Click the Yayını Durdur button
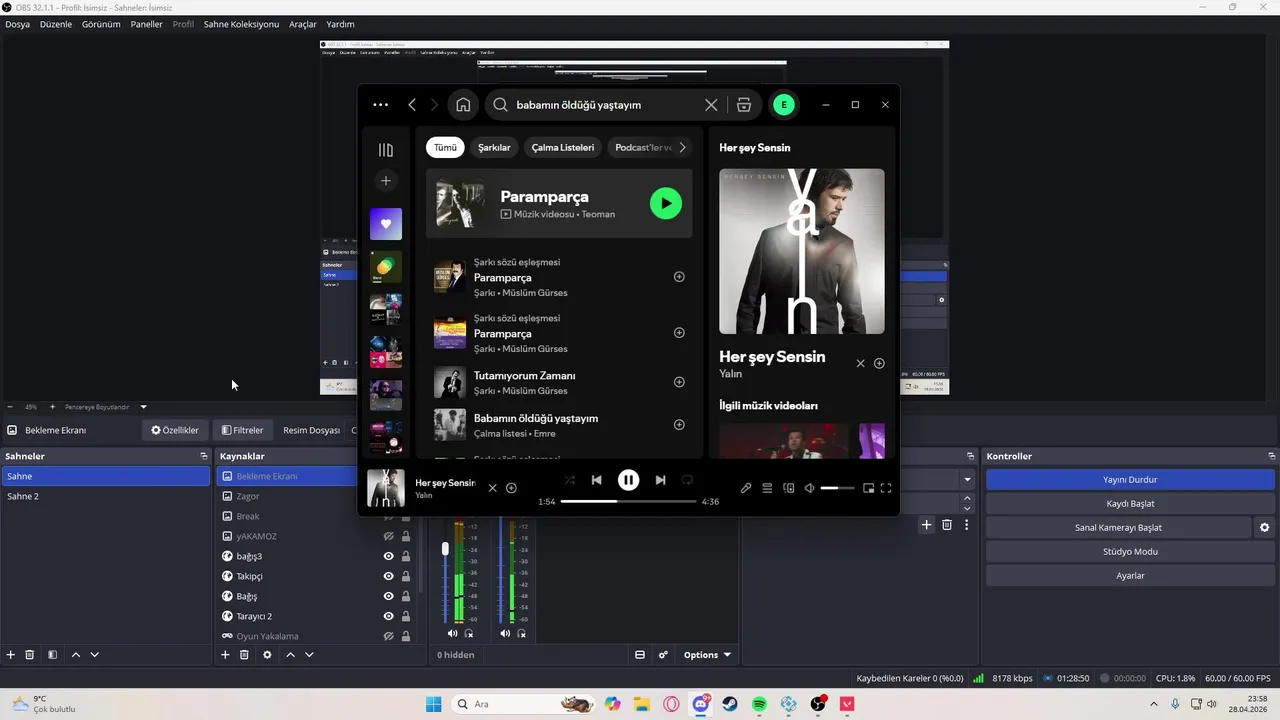The width and height of the screenshot is (1280, 720). click(1130, 479)
